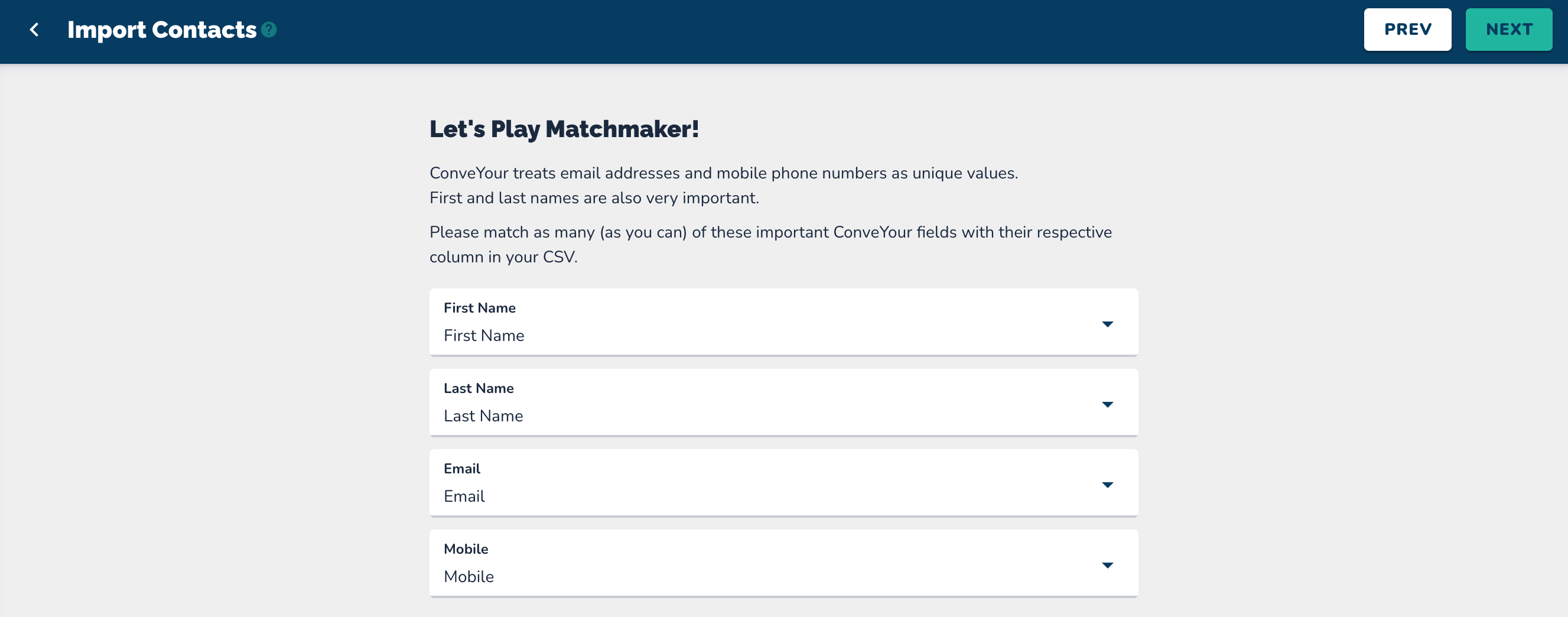The width and height of the screenshot is (1568, 617).
Task: Open the help icon beside Import Contacts
Action: point(269,30)
